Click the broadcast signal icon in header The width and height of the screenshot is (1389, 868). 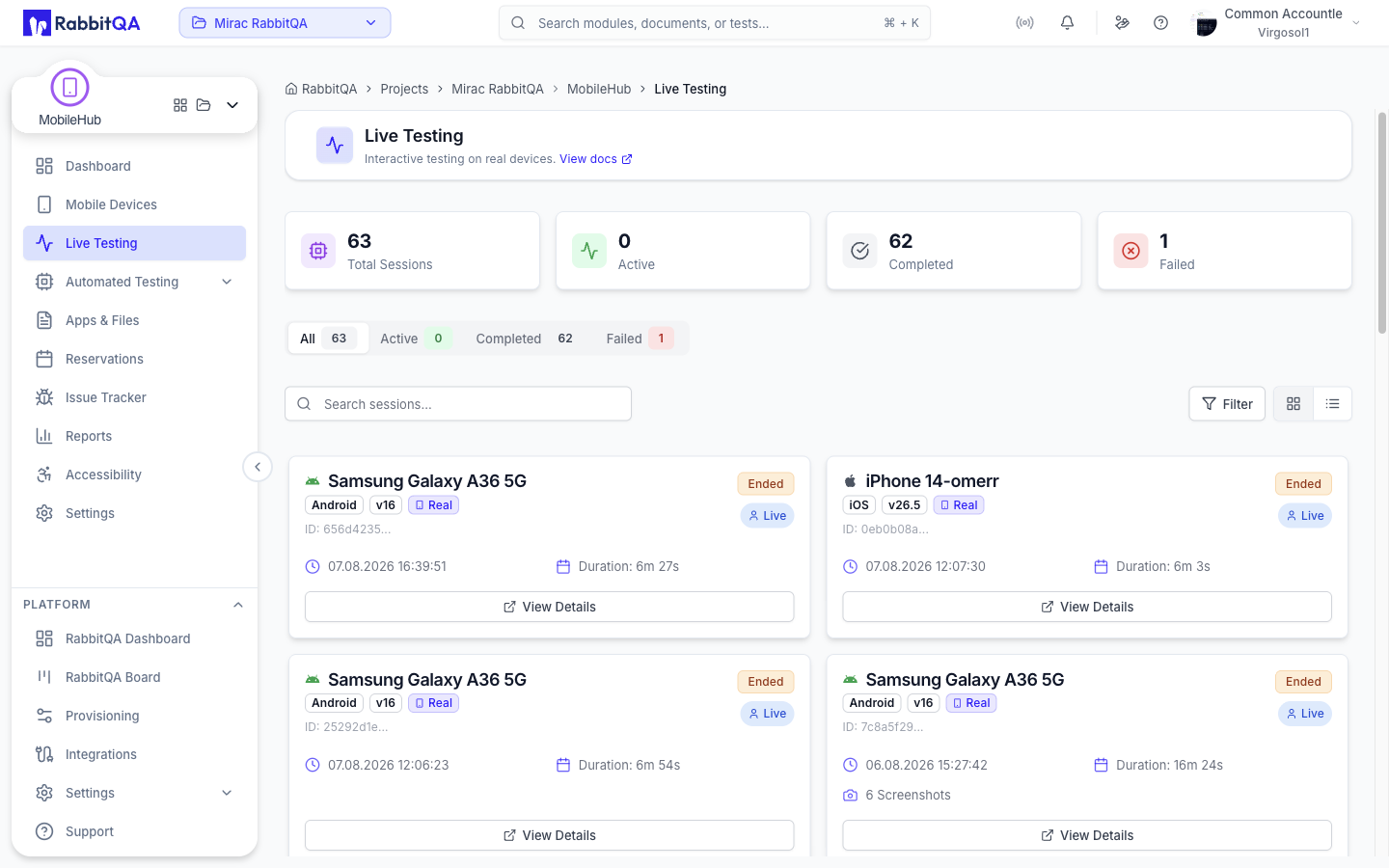tap(1024, 23)
